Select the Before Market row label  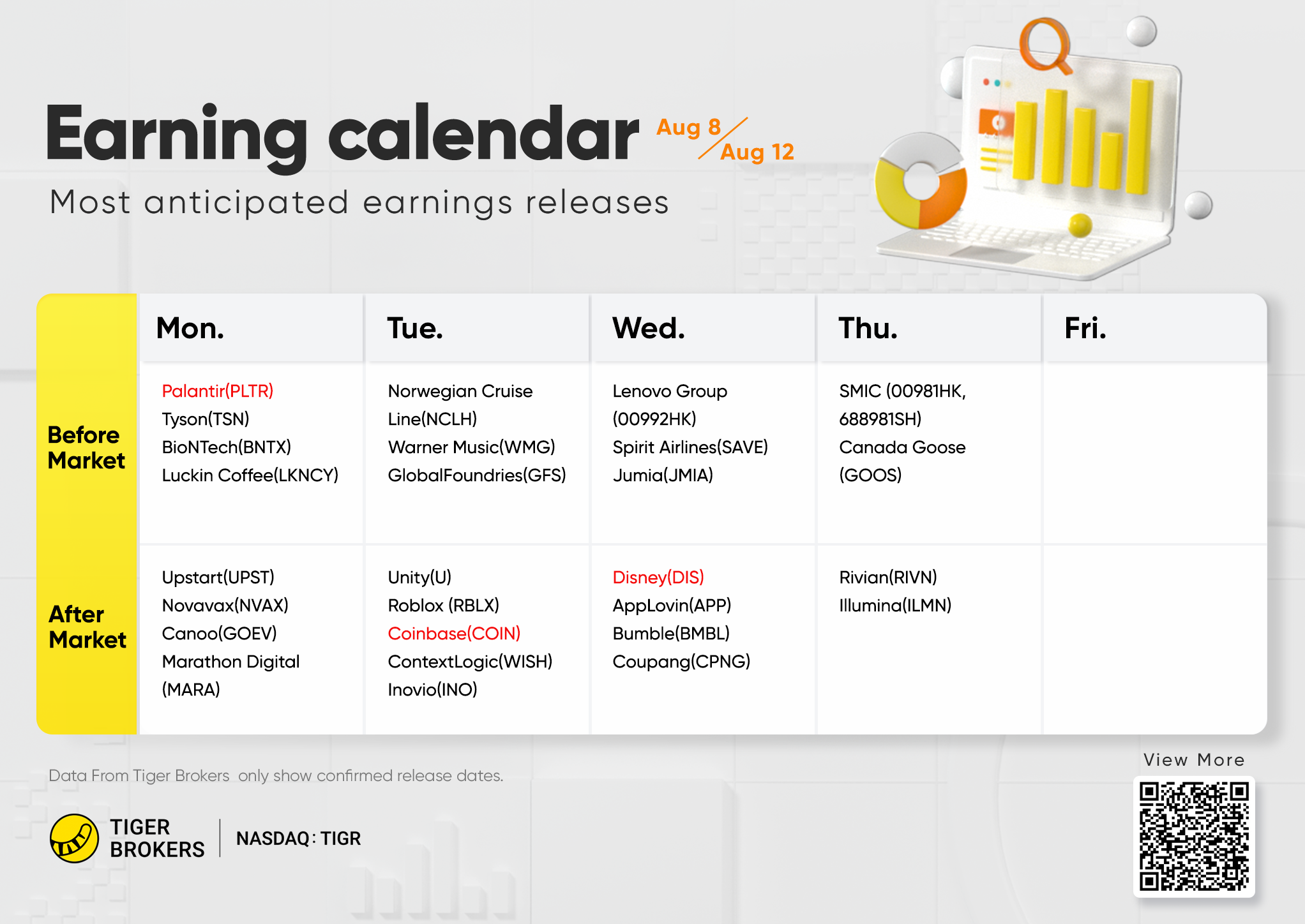click(86, 447)
